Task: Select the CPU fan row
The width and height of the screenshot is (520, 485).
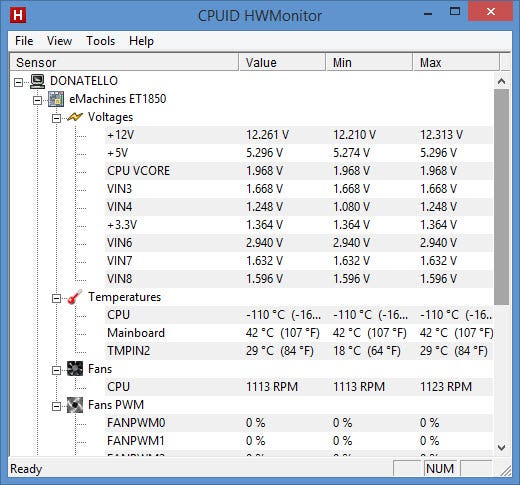Action: click(299, 387)
